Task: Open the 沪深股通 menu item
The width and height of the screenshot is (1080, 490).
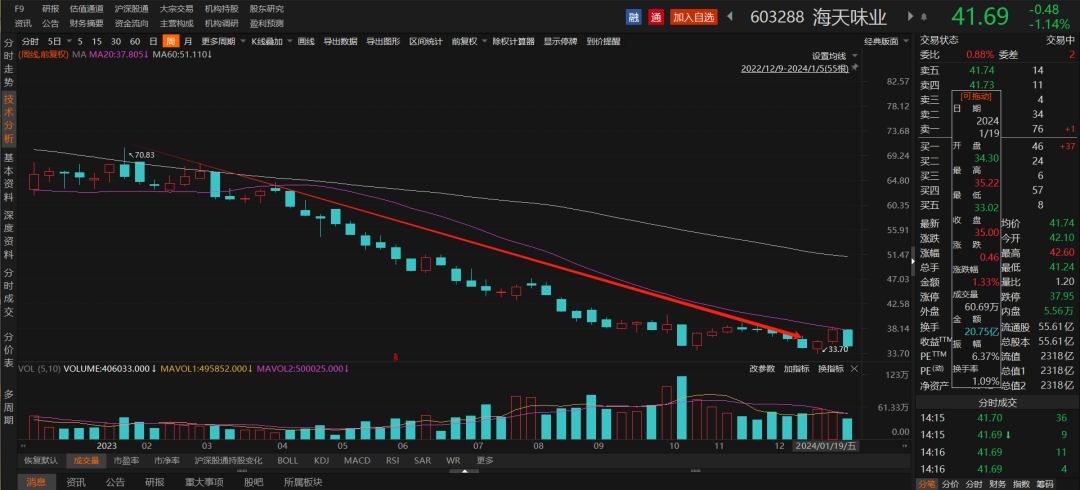Action: point(132,9)
